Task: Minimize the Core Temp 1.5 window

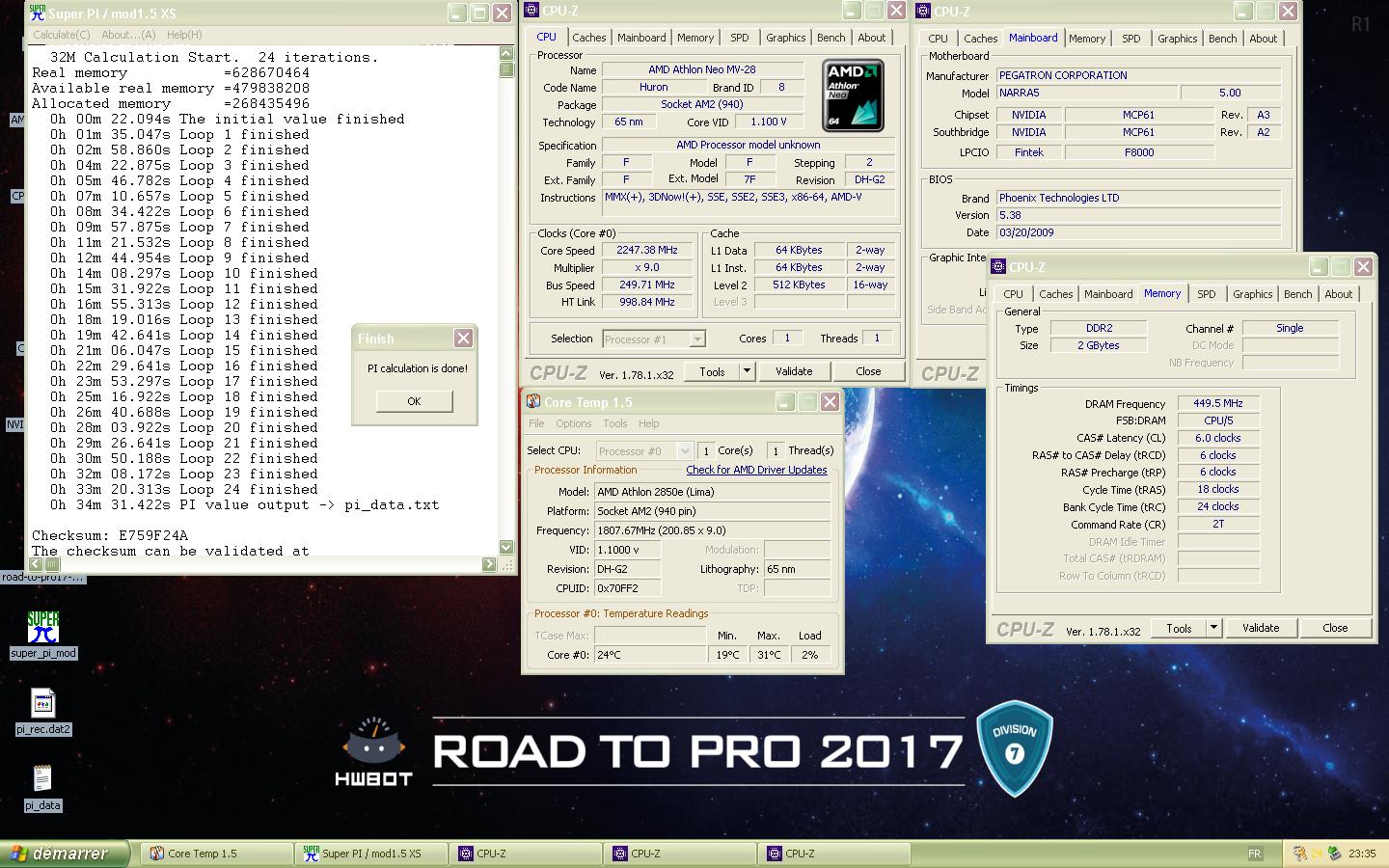Action: click(785, 402)
